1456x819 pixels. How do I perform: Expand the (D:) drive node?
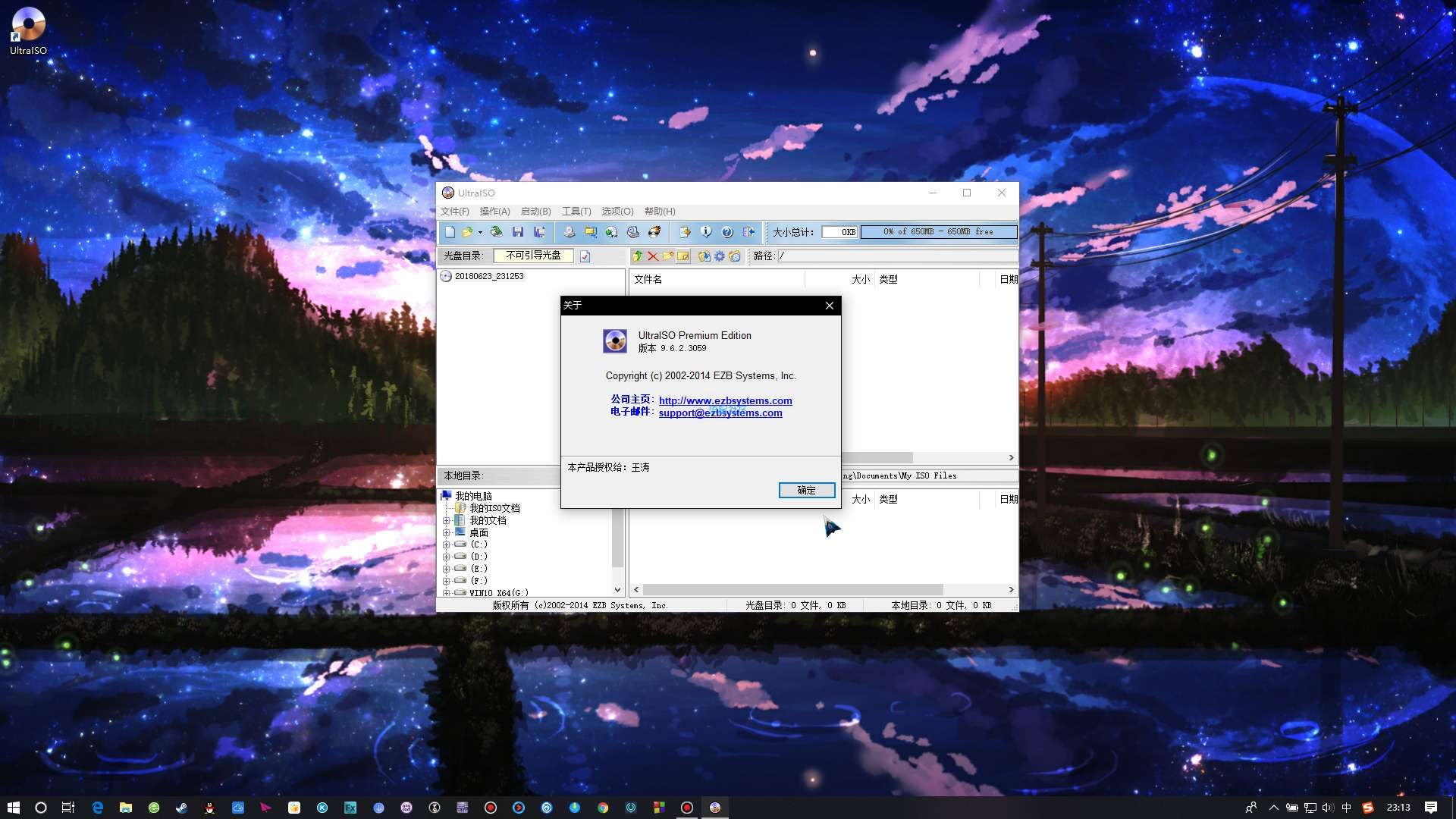pos(447,557)
